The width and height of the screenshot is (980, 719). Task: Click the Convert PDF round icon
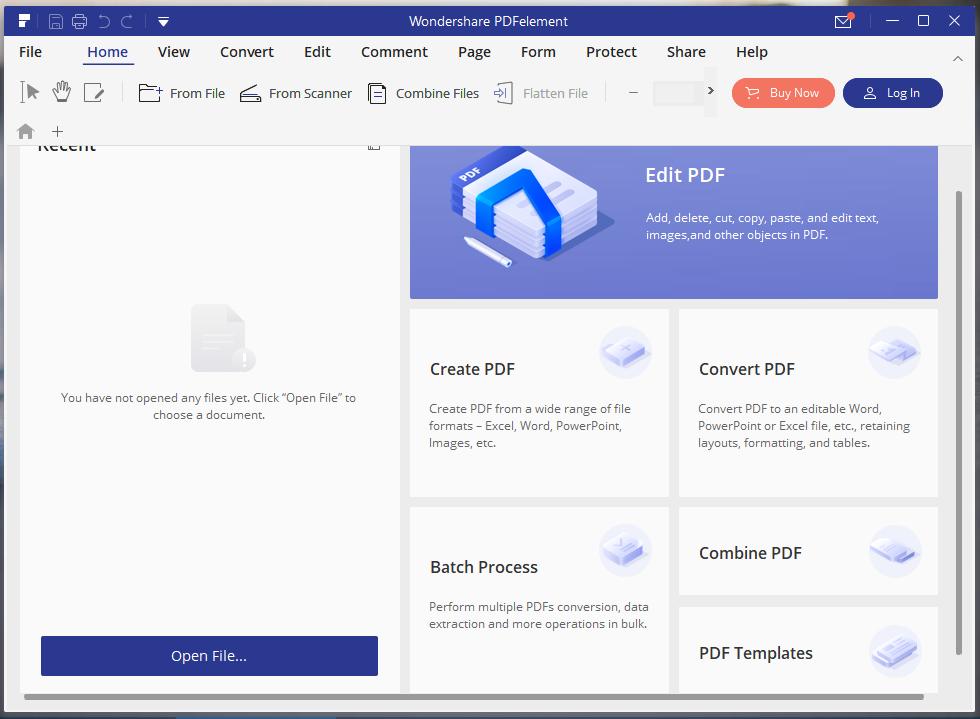[x=894, y=353]
